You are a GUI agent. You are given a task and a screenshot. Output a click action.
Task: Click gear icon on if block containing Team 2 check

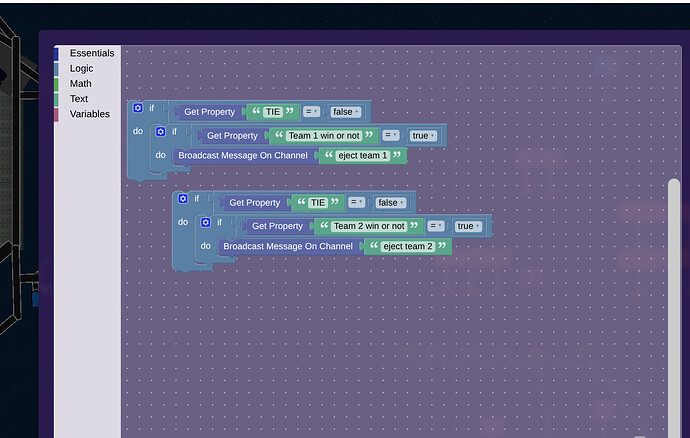click(206, 222)
